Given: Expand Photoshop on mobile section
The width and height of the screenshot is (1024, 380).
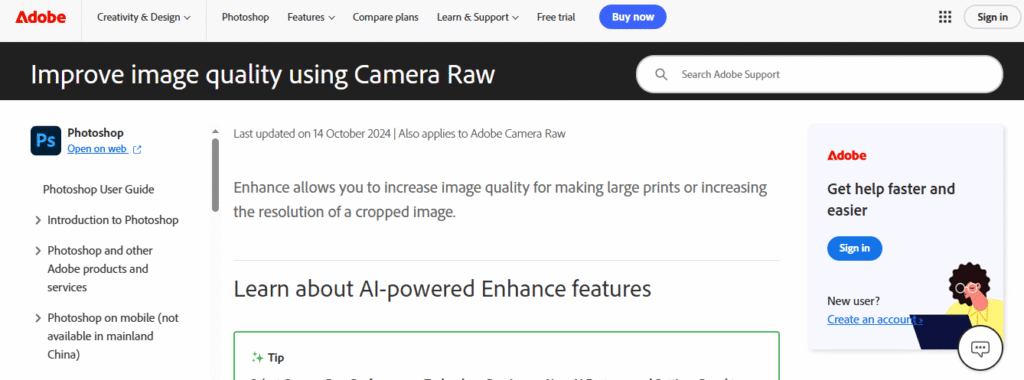Looking at the screenshot, I should point(106,336).
